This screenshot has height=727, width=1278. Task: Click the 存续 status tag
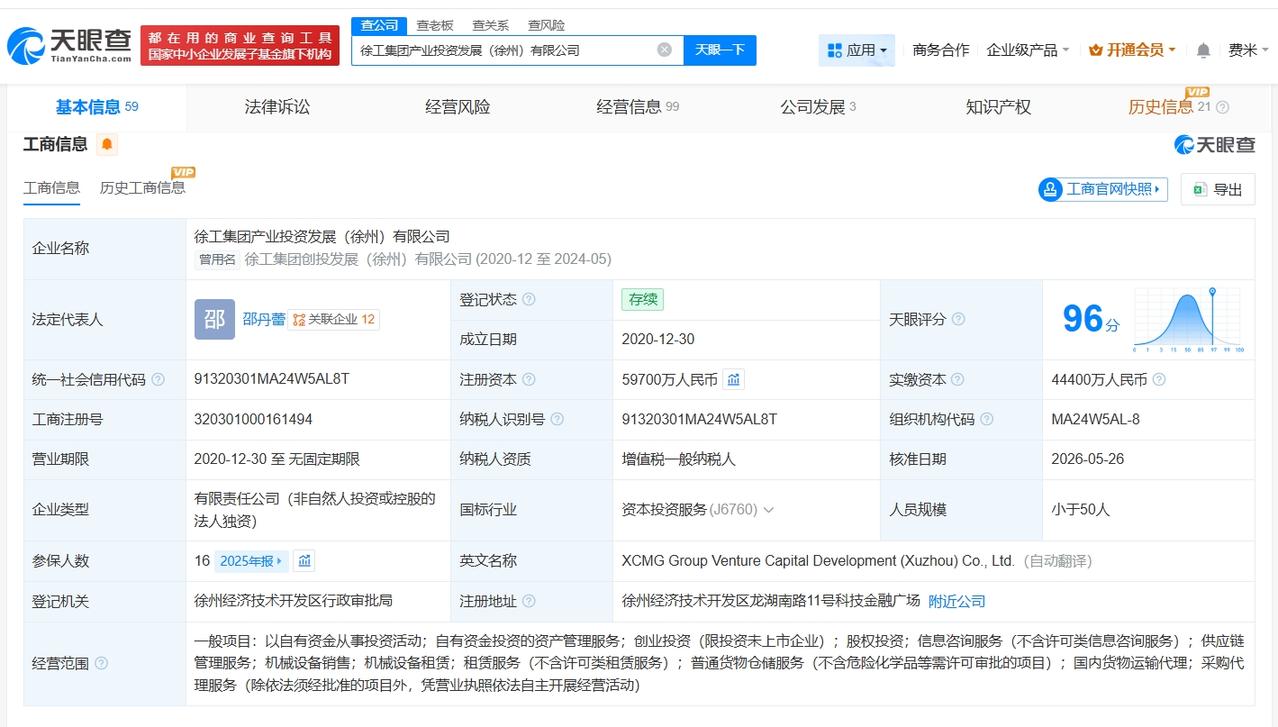[642, 299]
